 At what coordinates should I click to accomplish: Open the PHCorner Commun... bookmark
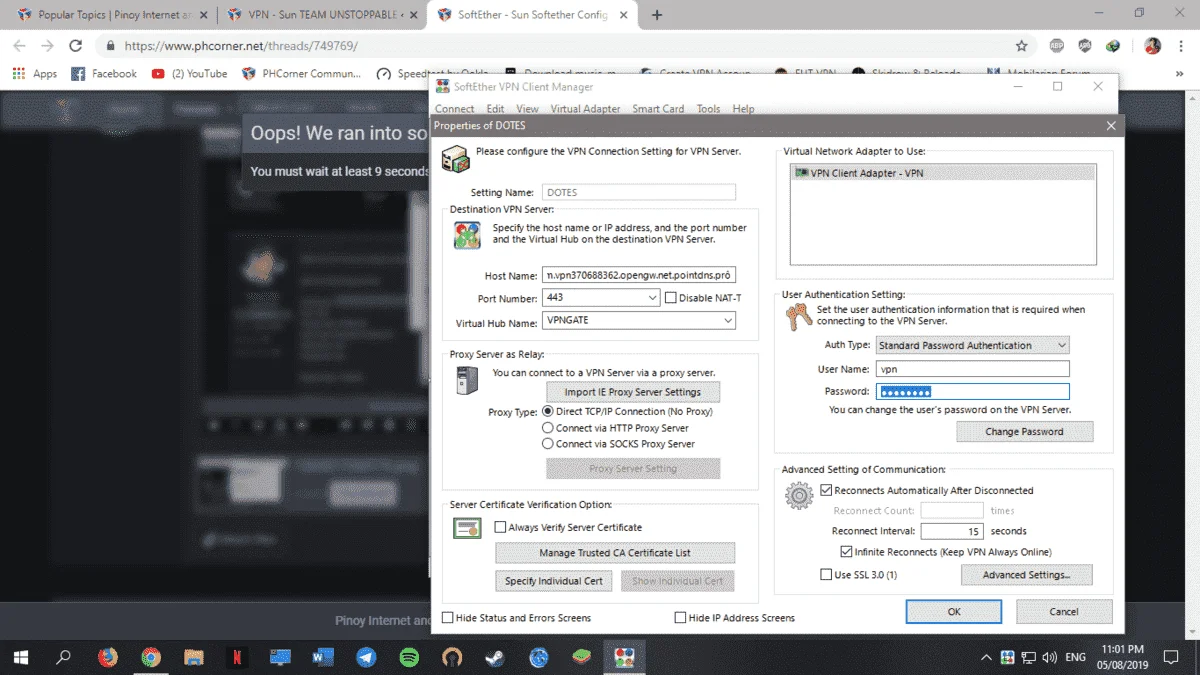302,74
